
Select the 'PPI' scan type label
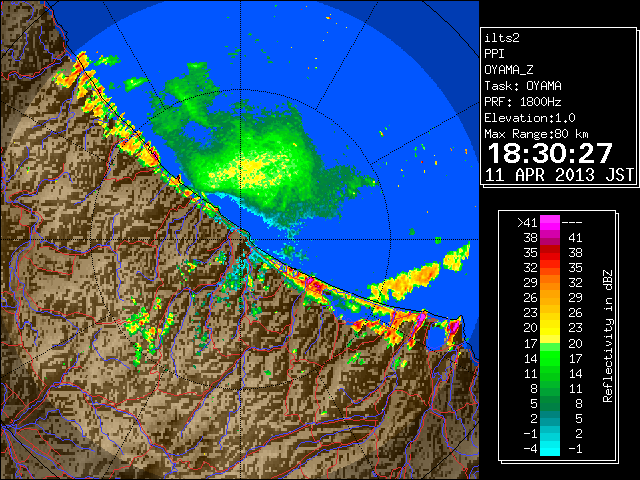(494, 54)
